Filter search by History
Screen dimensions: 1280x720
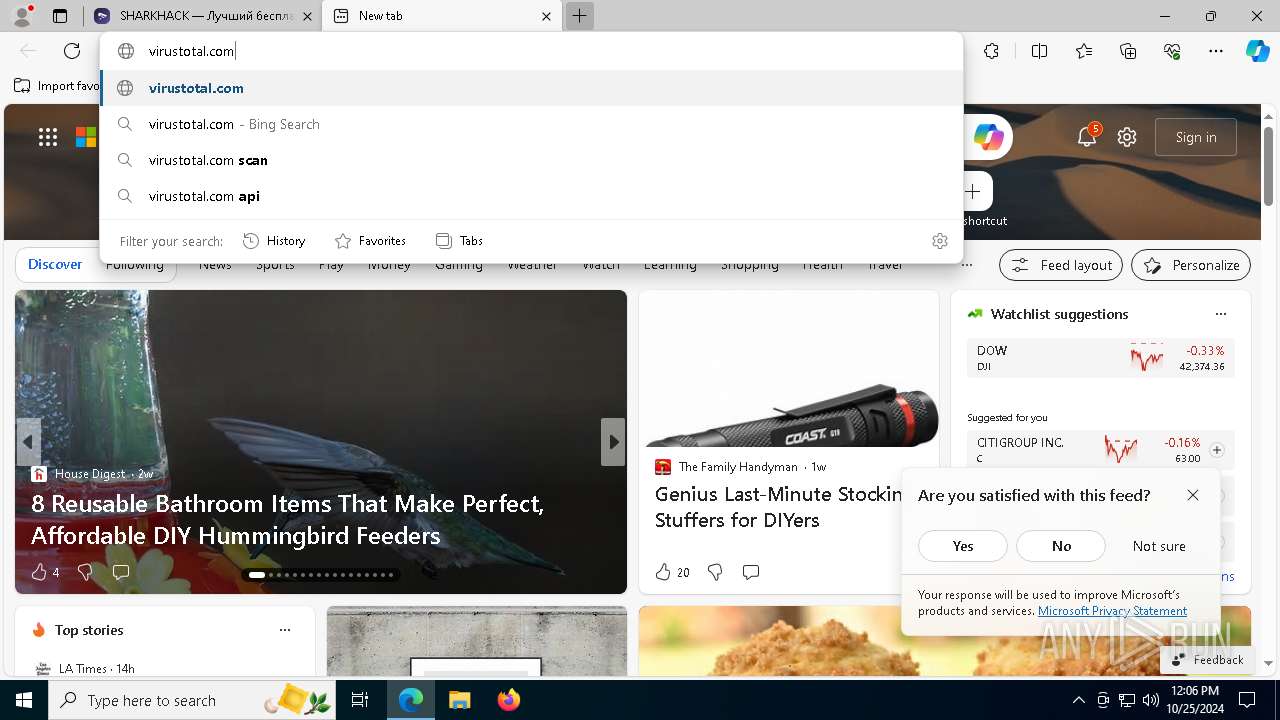point(274,241)
